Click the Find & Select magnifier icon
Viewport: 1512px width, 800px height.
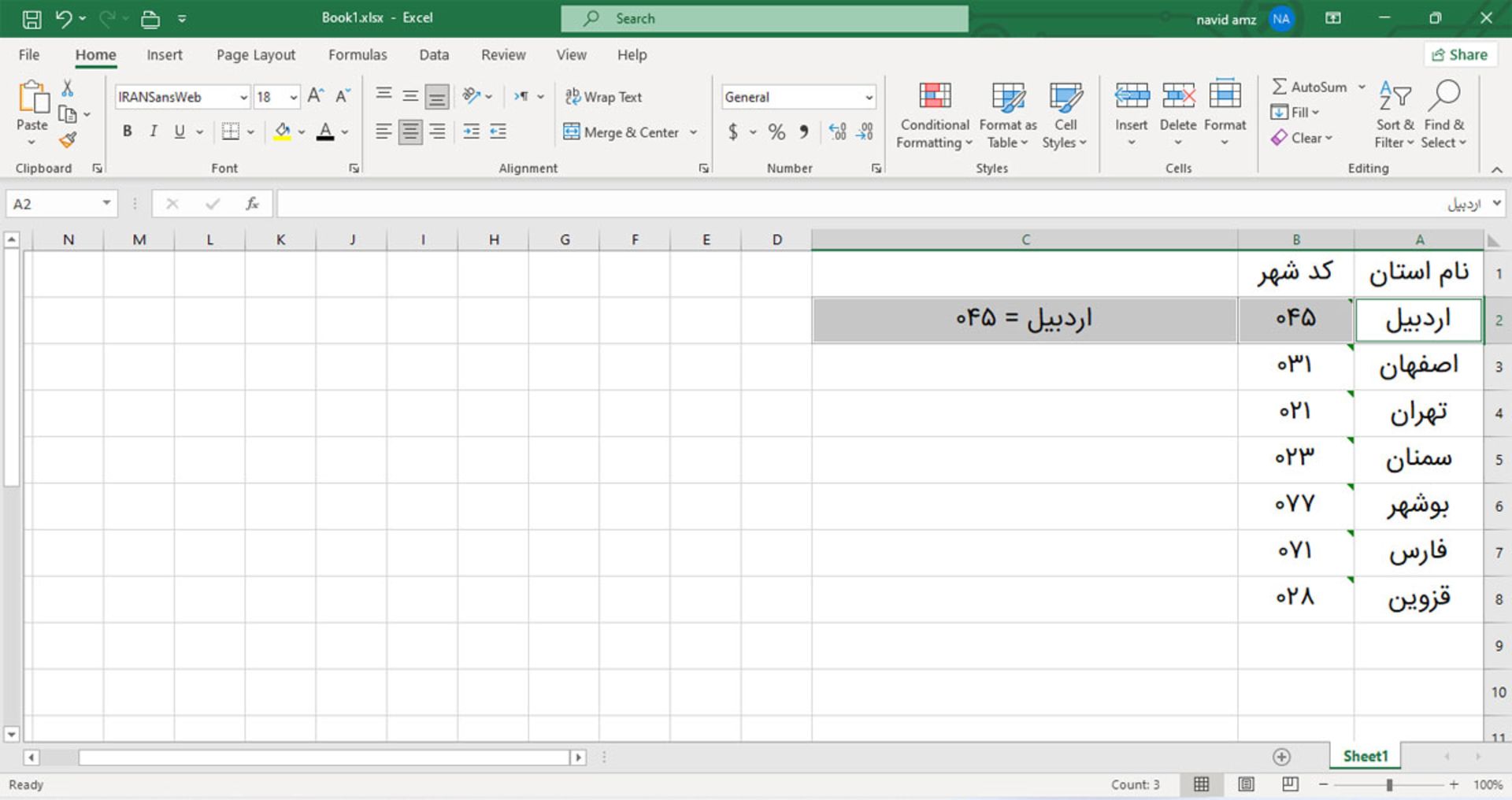point(1443,97)
